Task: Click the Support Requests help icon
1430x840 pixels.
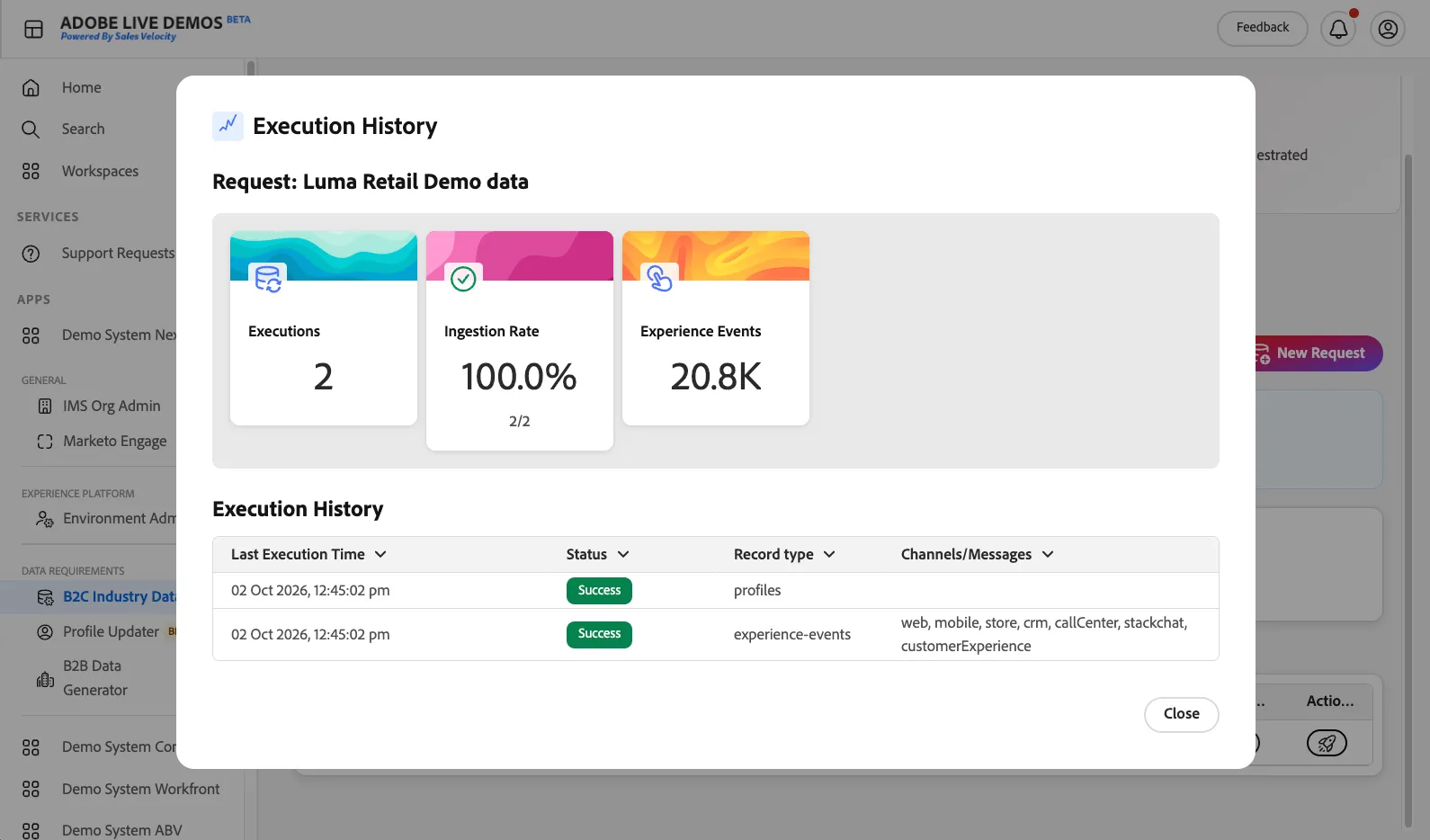Action: [31, 254]
